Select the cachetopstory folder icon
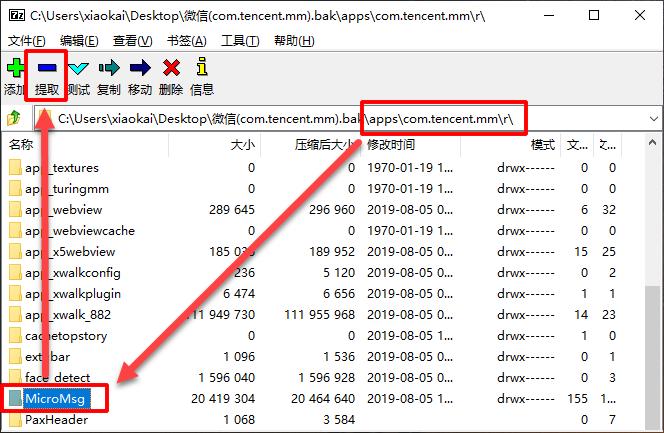The image size is (664, 433). coord(15,336)
